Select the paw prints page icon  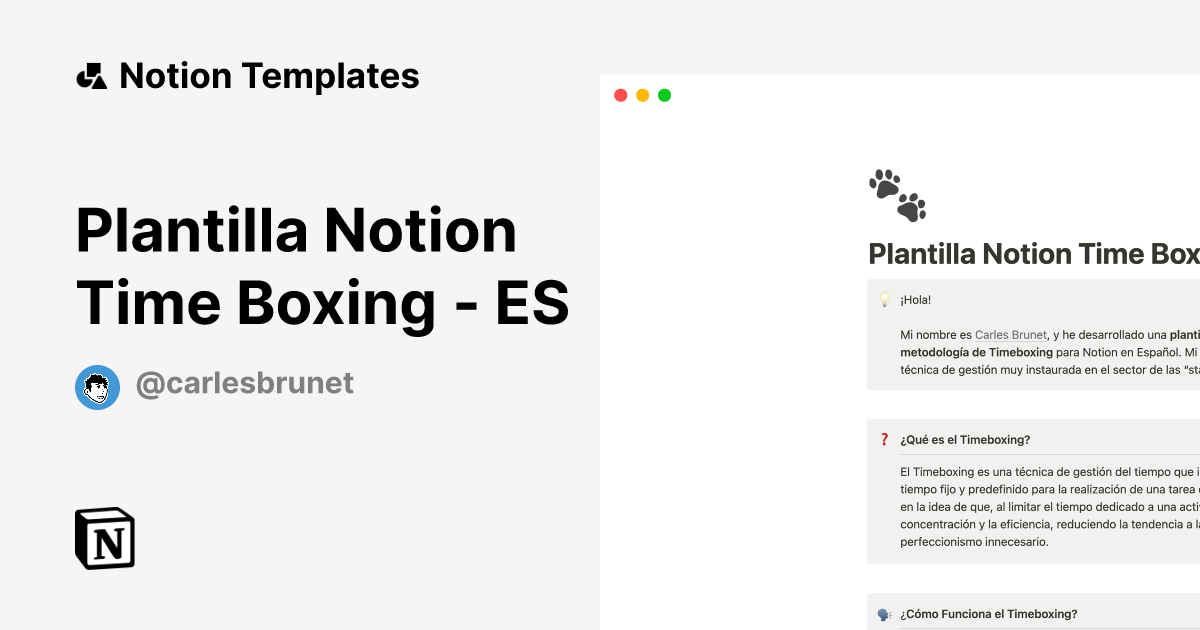(897, 193)
